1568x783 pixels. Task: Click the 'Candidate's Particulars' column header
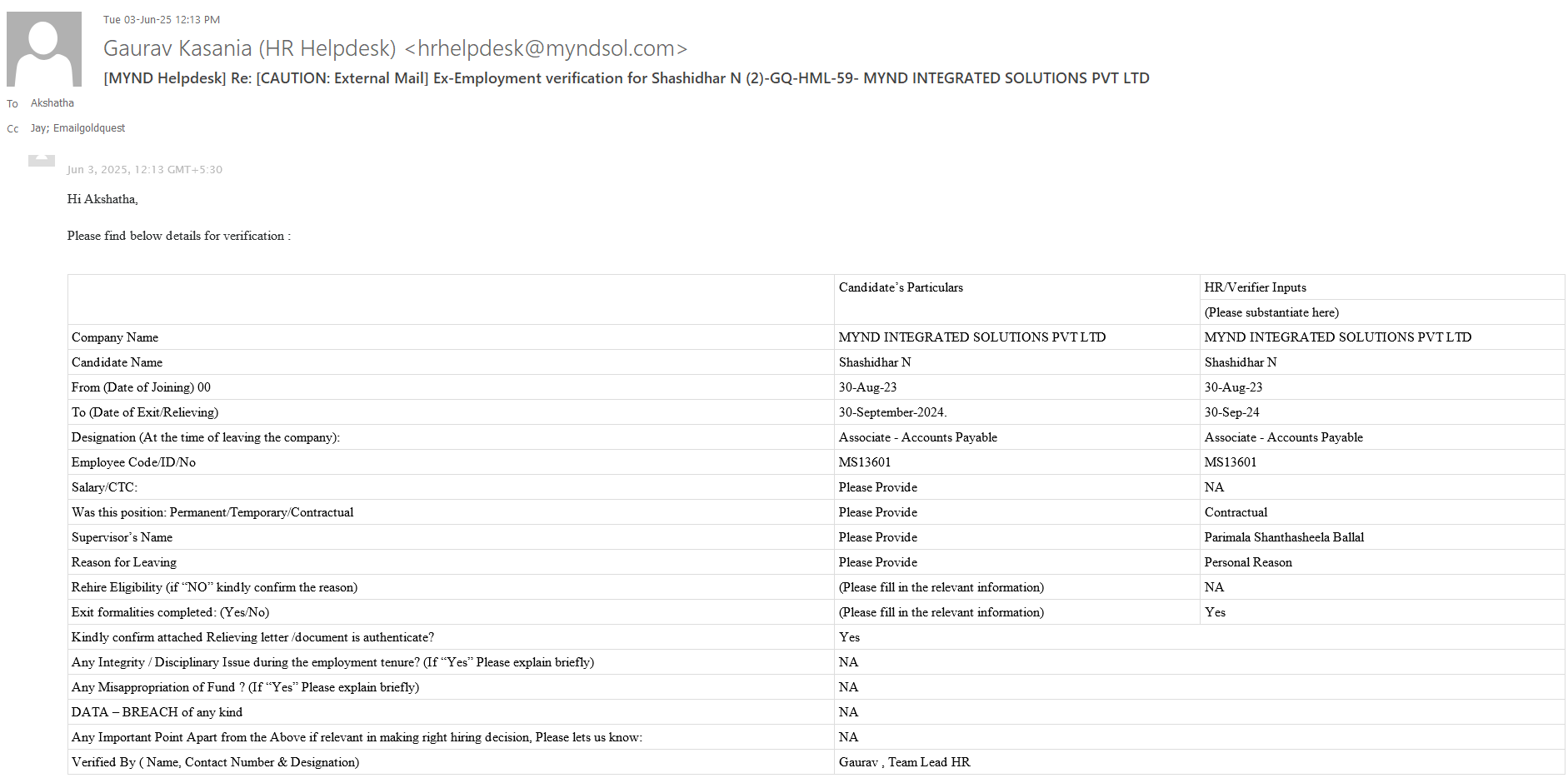point(901,287)
